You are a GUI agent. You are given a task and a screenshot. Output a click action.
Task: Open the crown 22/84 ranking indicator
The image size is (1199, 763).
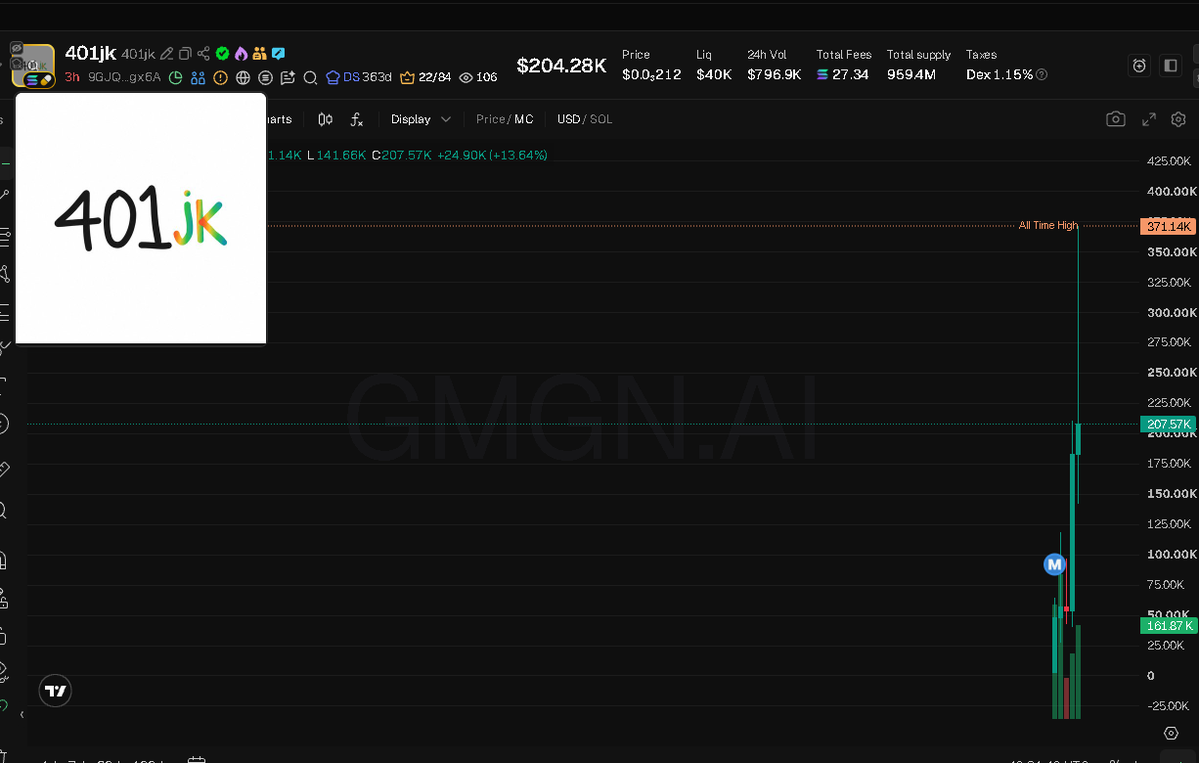pyautogui.click(x=425, y=77)
